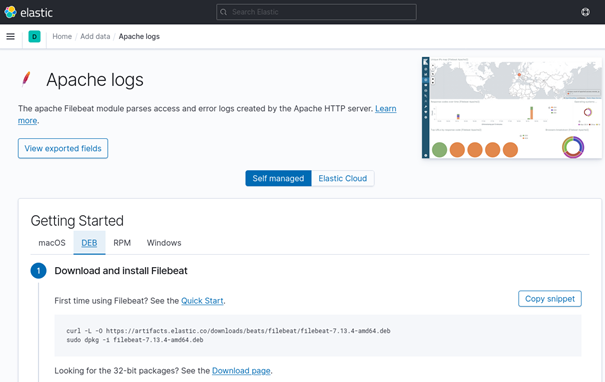Click the Getting Started heading
This screenshot has height=382, width=605.
coord(77,221)
